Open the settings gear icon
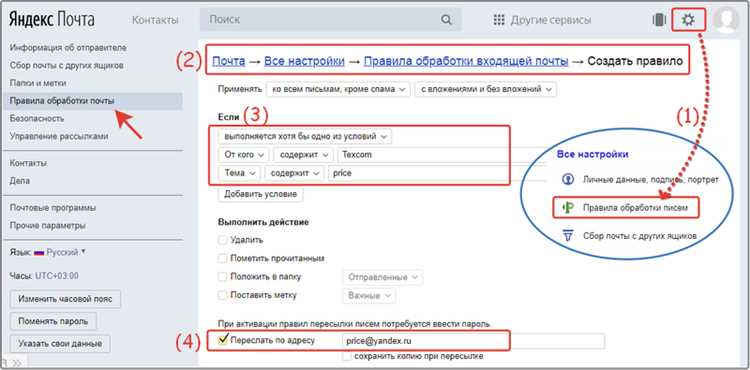 point(688,20)
